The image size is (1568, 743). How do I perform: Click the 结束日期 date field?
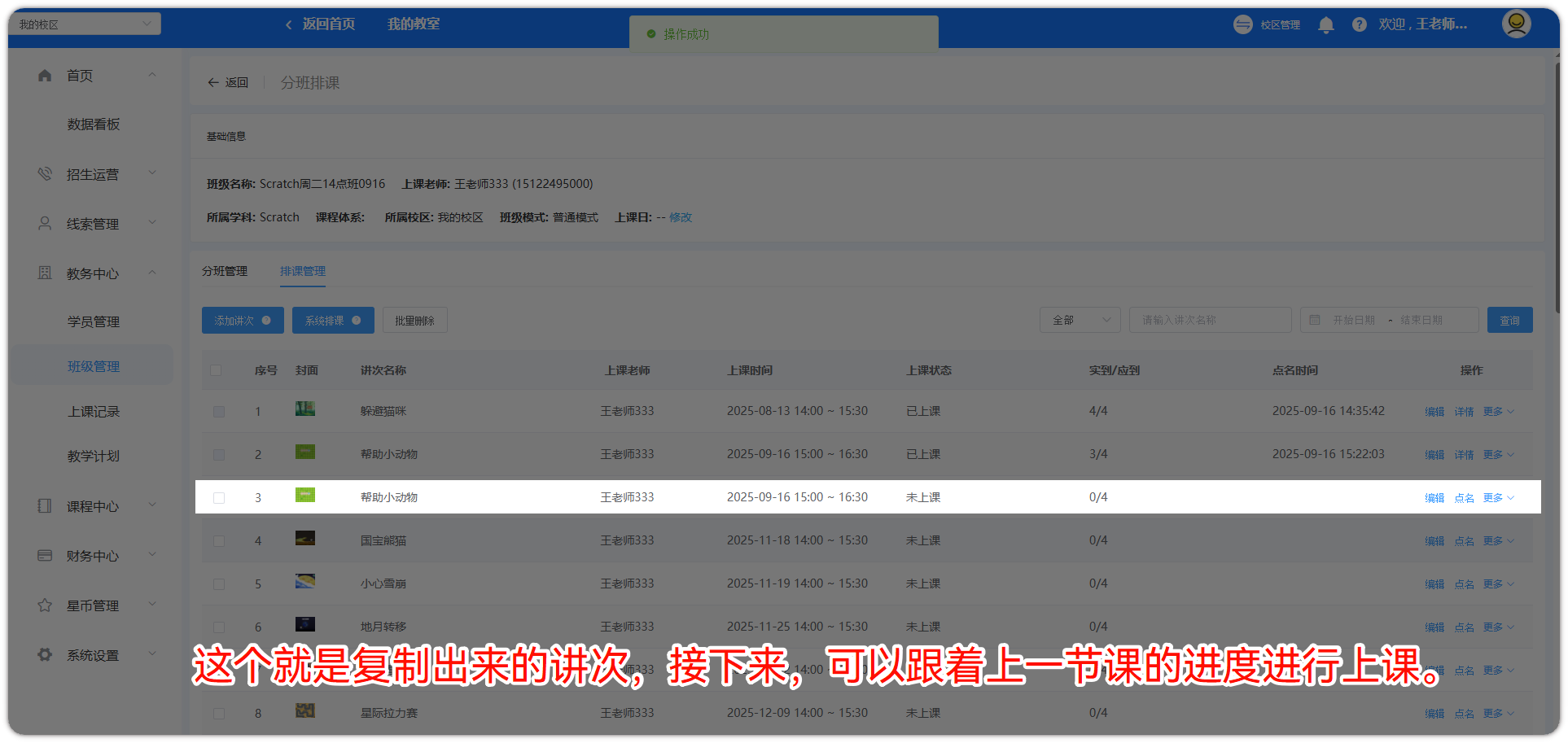(x=1421, y=320)
